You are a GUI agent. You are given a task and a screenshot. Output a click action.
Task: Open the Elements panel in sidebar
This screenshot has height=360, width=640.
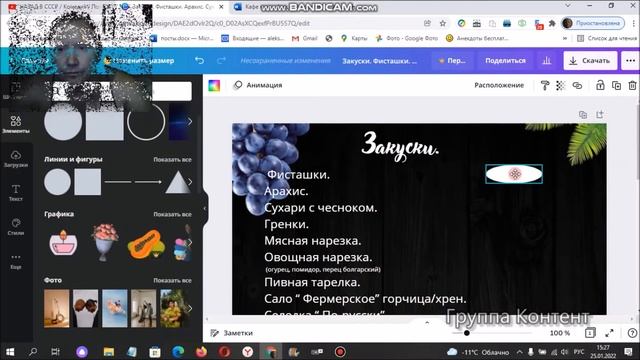16,124
